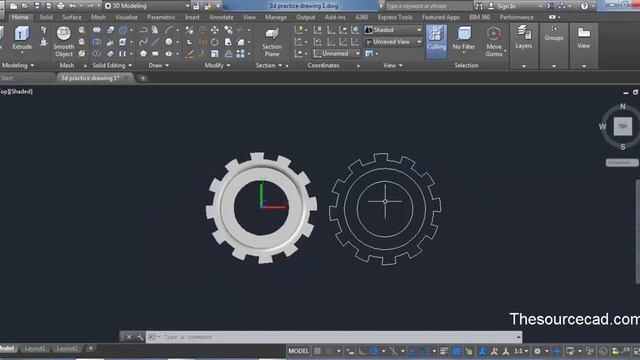
Task: Close the command line window
Action: [x=129, y=337]
